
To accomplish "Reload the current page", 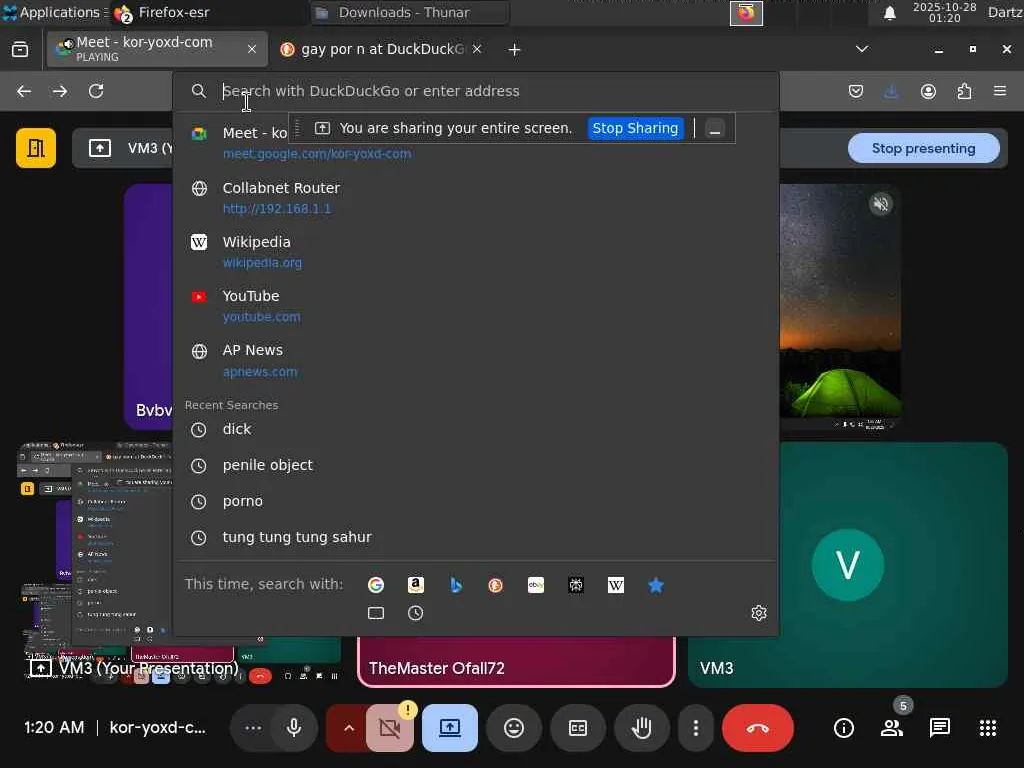I will [x=96, y=91].
